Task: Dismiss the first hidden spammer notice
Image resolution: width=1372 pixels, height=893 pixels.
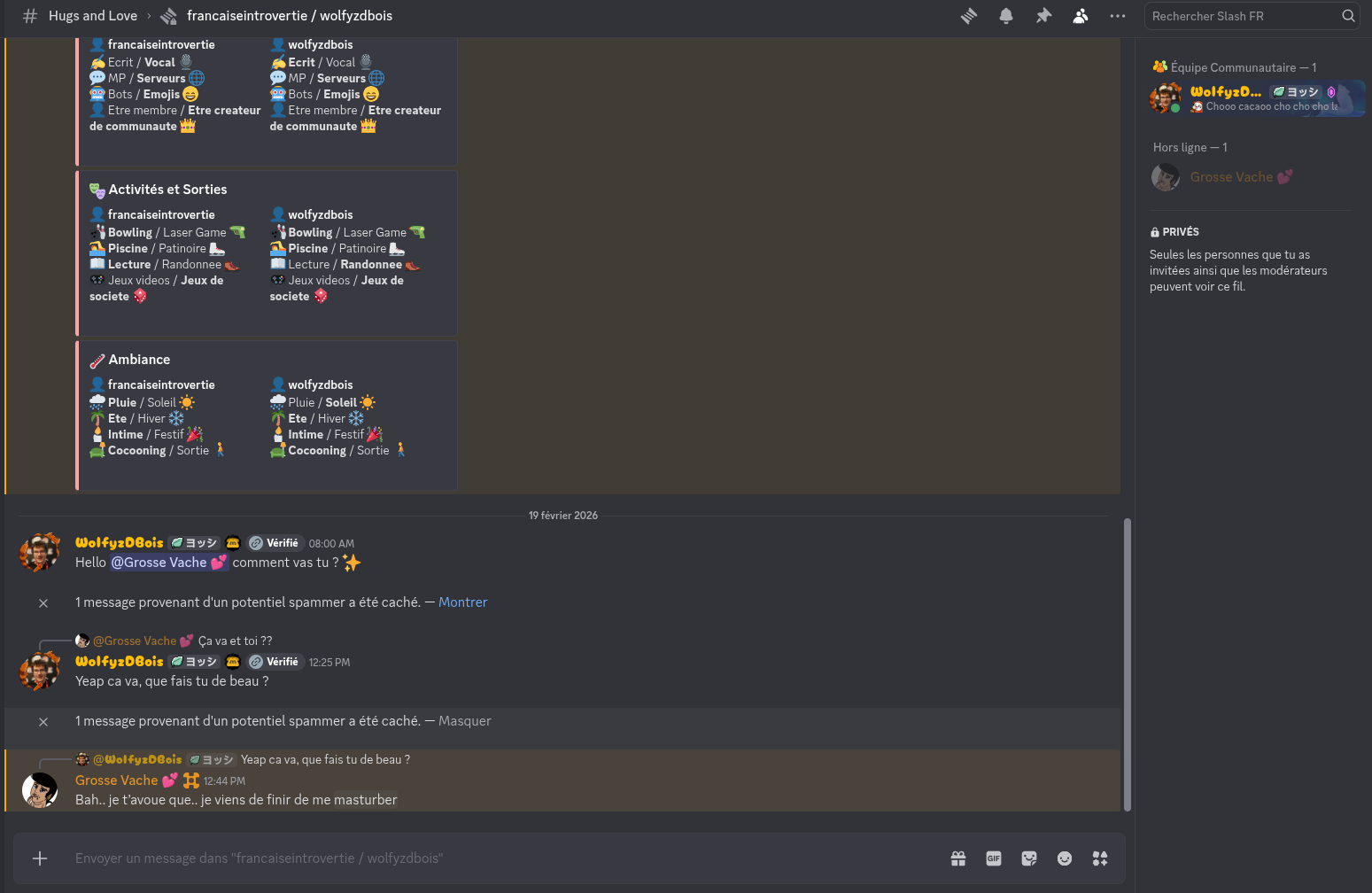Action: pos(43,603)
